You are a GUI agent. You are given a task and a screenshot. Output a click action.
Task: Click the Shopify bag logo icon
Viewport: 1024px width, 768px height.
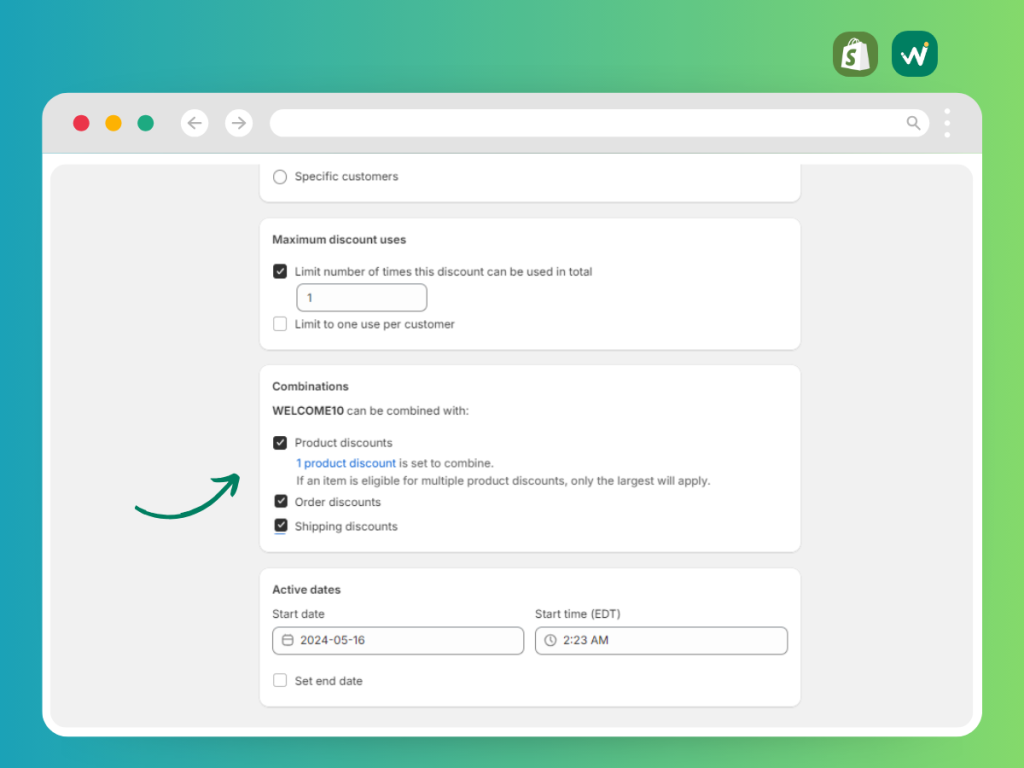pyautogui.click(x=855, y=54)
